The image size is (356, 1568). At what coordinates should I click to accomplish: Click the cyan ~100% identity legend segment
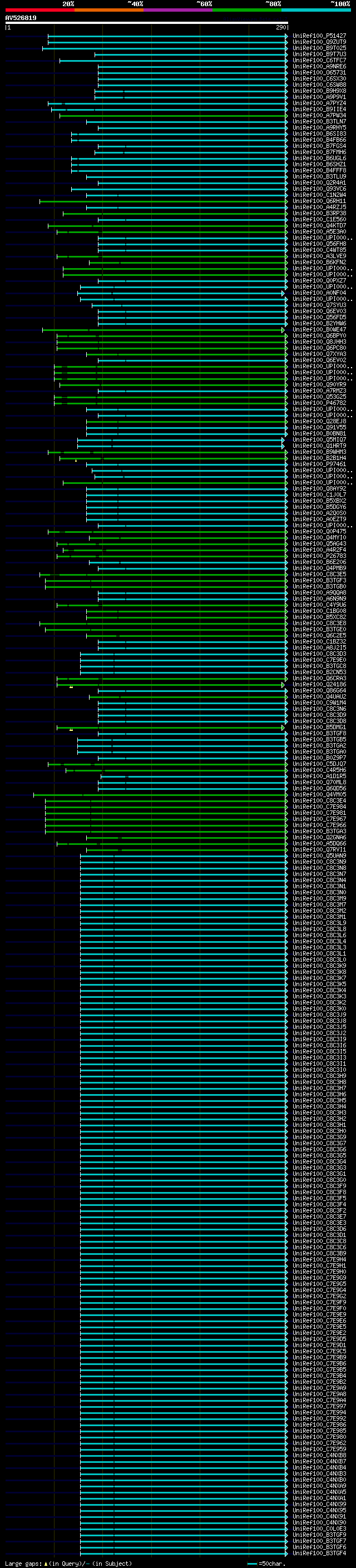[x=316, y=10]
